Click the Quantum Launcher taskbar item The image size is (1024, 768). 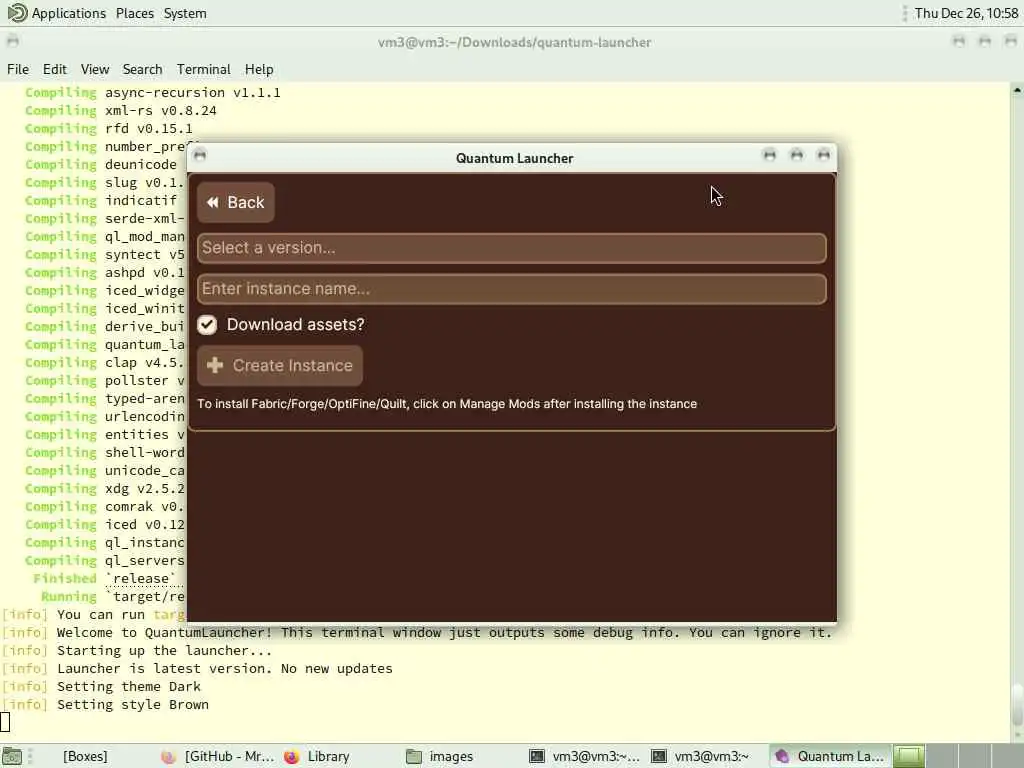point(829,756)
